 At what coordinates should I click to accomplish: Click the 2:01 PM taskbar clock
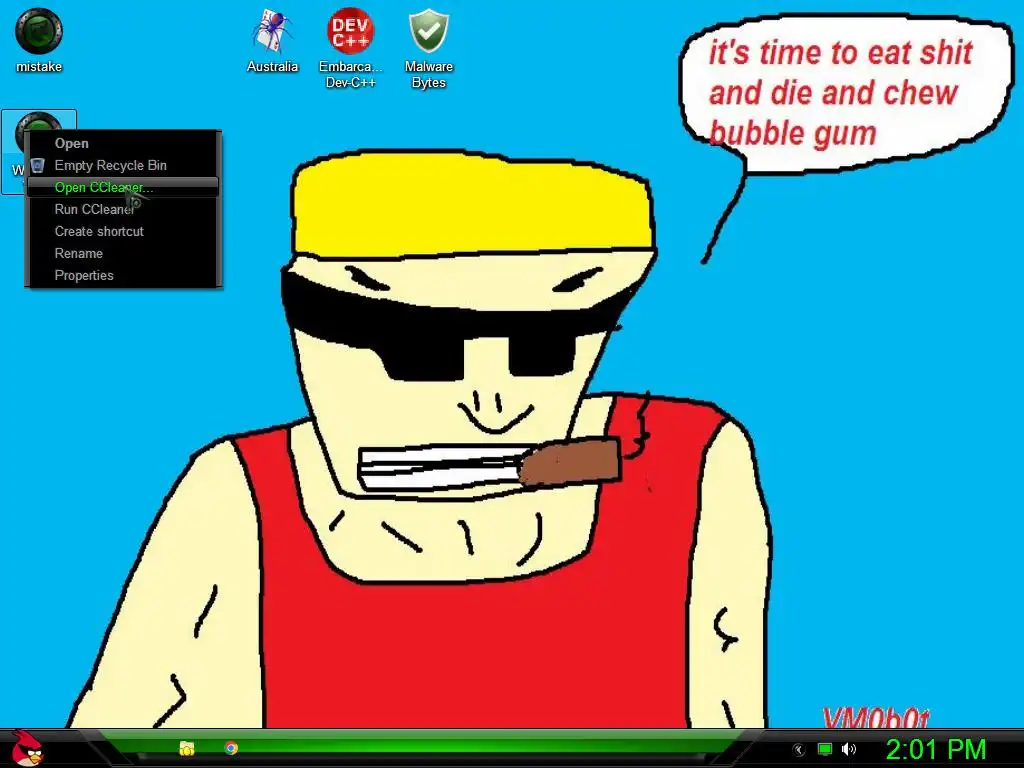pyautogui.click(x=935, y=750)
